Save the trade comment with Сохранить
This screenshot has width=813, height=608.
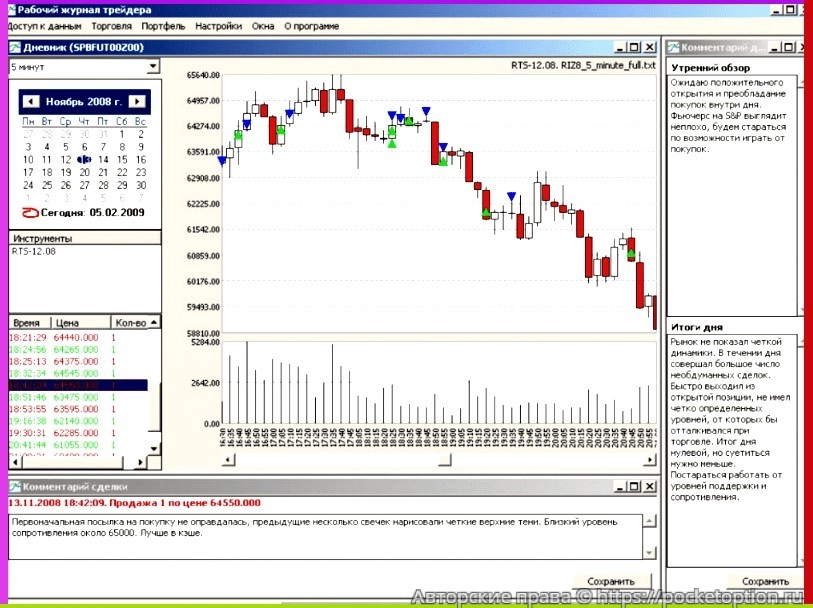[610, 581]
